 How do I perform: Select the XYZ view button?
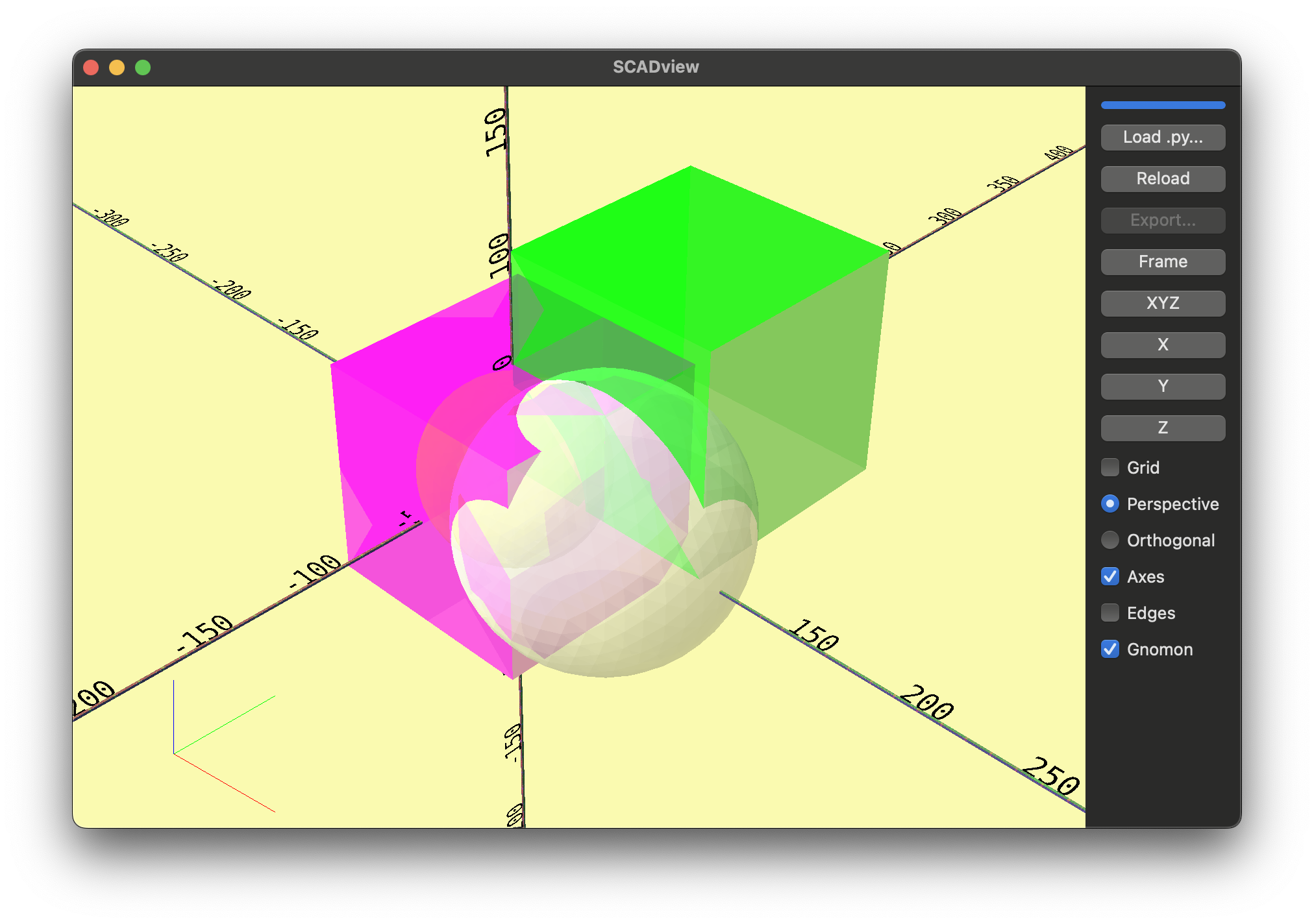point(1162,303)
